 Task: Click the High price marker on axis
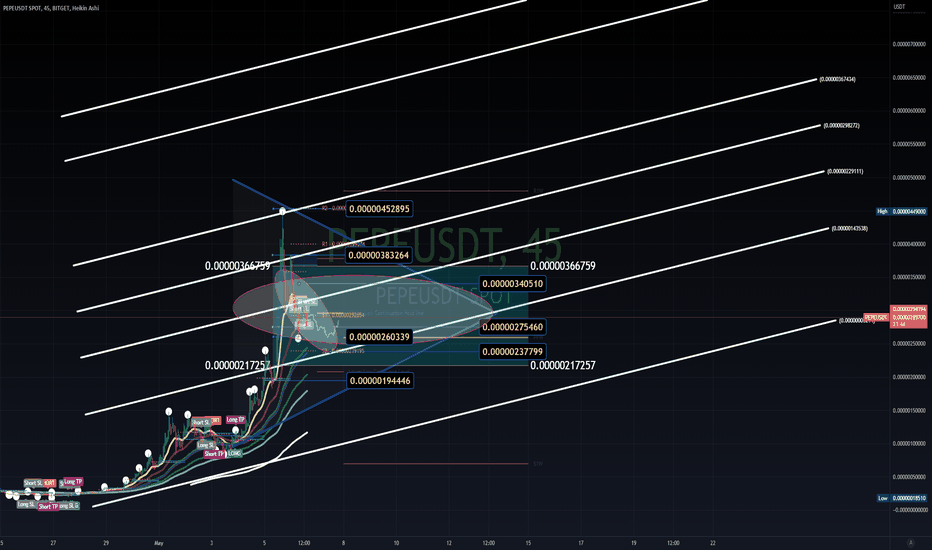click(x=902, y=211)
